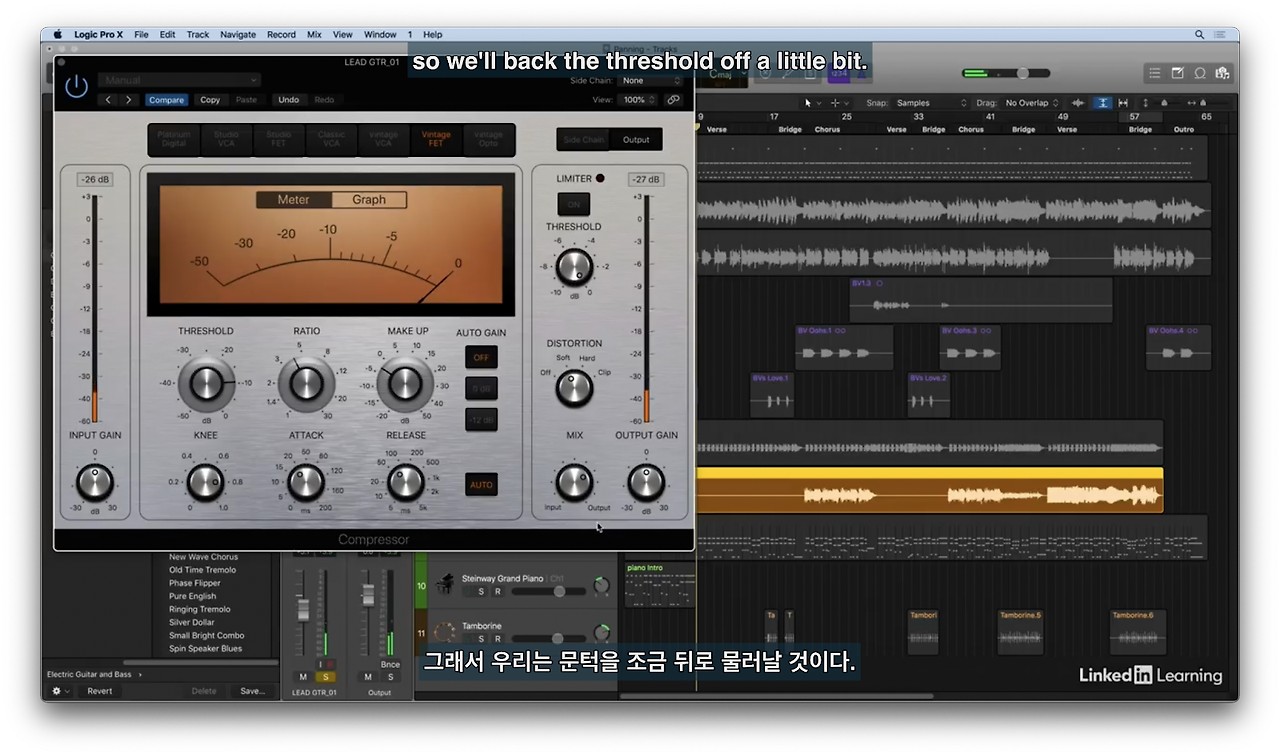The image size is (1280, 756).
Task: Click the Copy button
Action: (x=210, y=100)
